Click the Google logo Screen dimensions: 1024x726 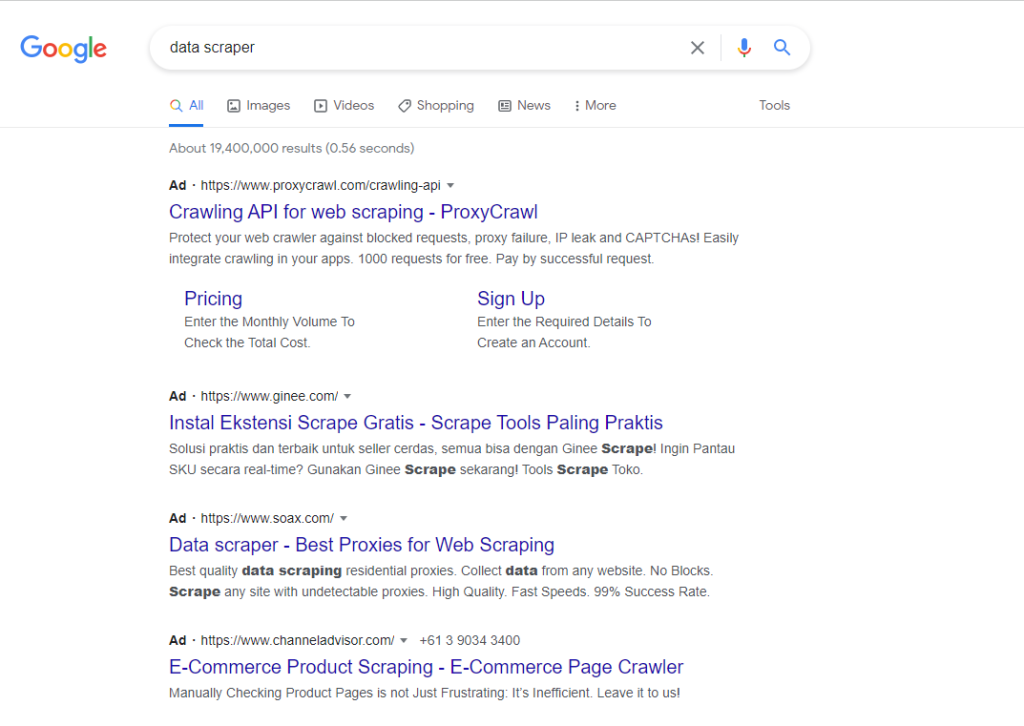click(63, 48)
